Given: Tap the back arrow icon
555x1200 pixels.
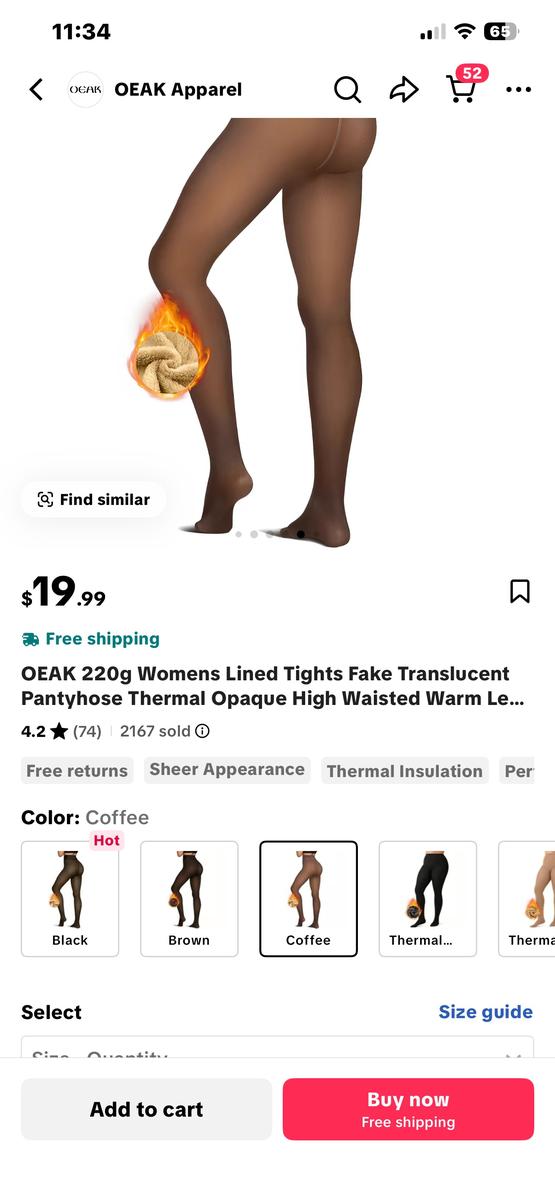Looking at the screenshot, I should pos(36,90).
